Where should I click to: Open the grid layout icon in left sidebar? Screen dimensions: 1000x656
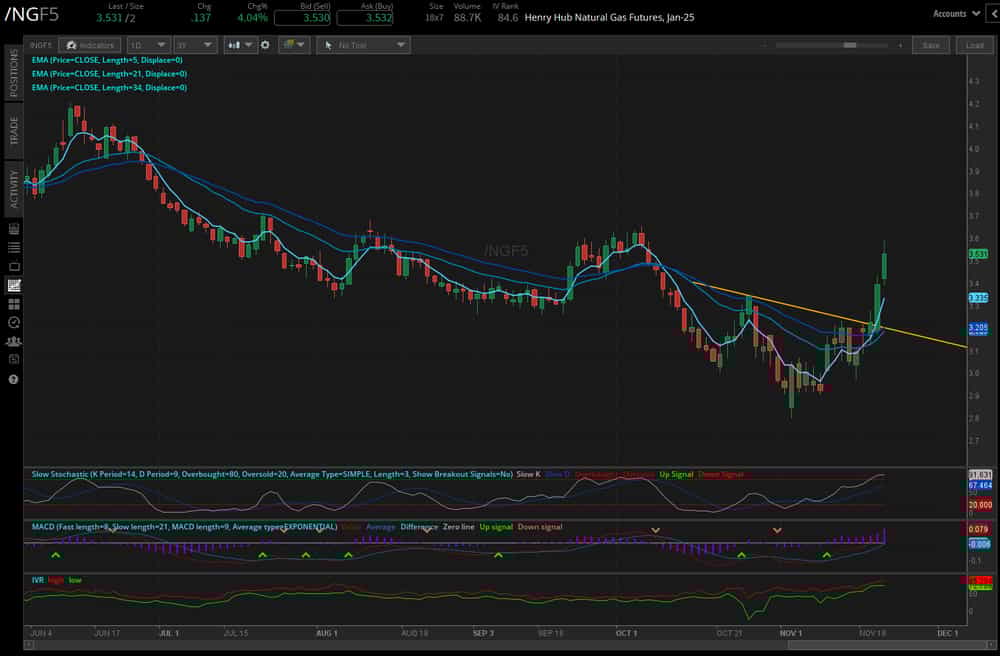tap(14, 304)
